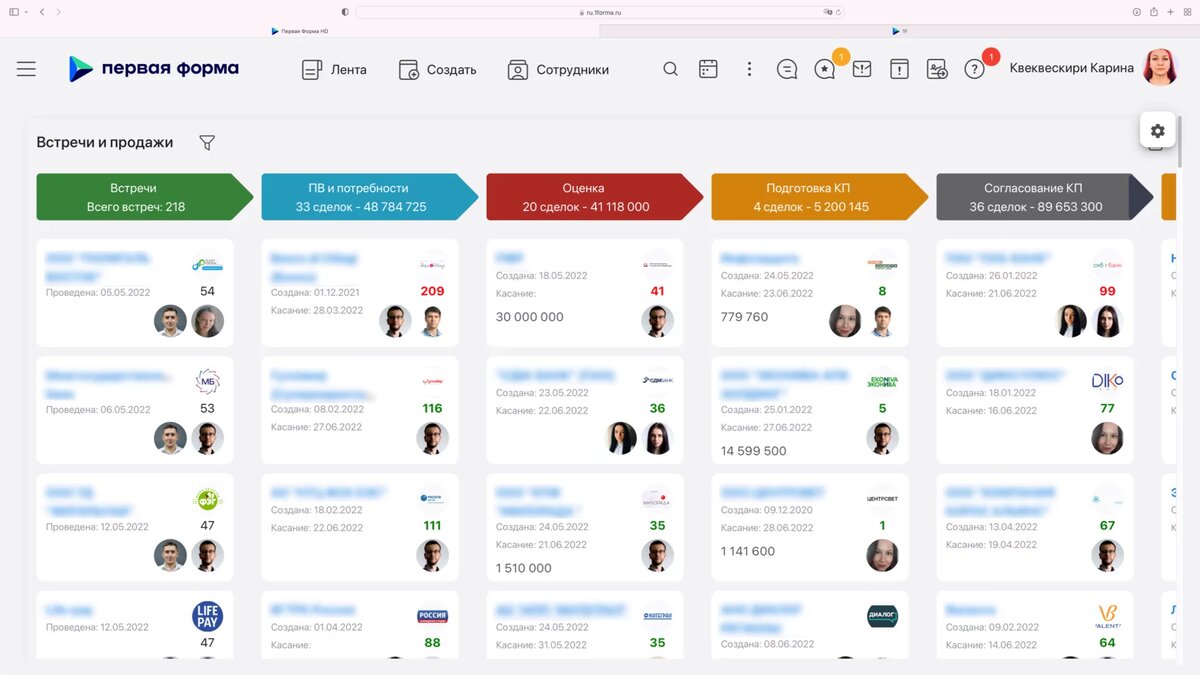Screen dimensions: 1200x675
Task: Open starred notifications with the orange badge
Action: 824,69
